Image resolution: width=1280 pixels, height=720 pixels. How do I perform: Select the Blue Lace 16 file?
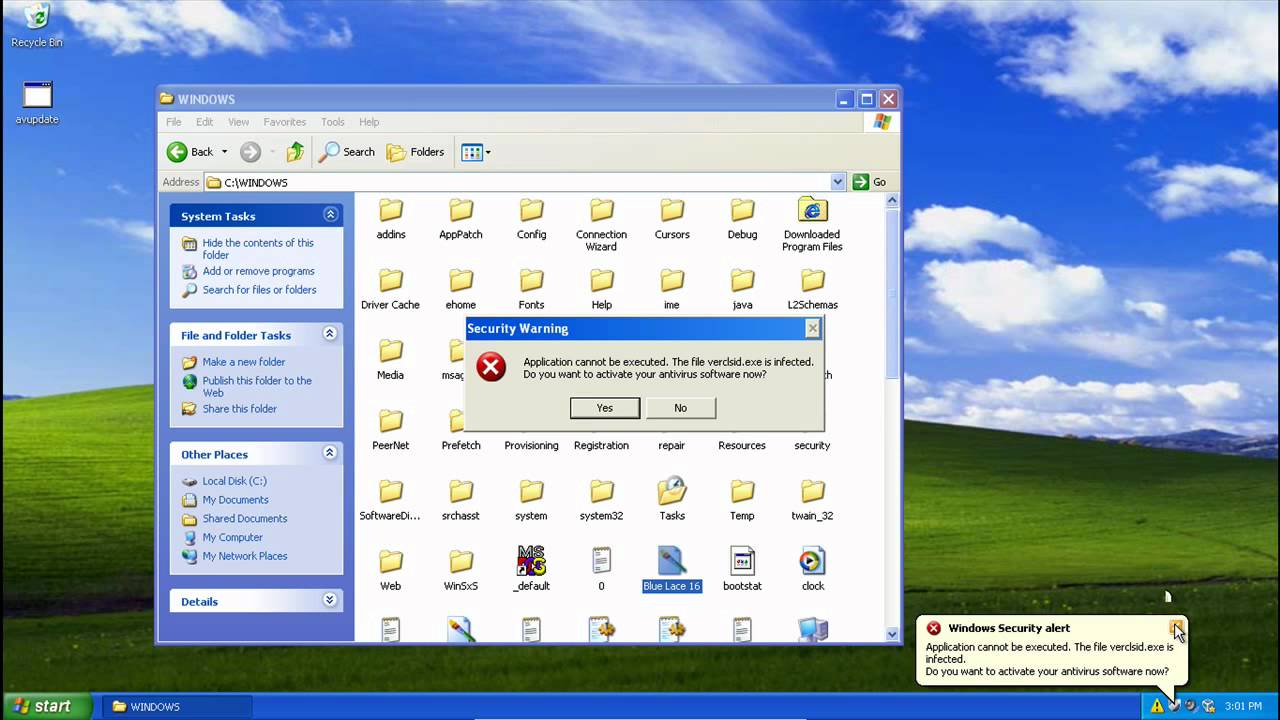(x=672, y=570)
